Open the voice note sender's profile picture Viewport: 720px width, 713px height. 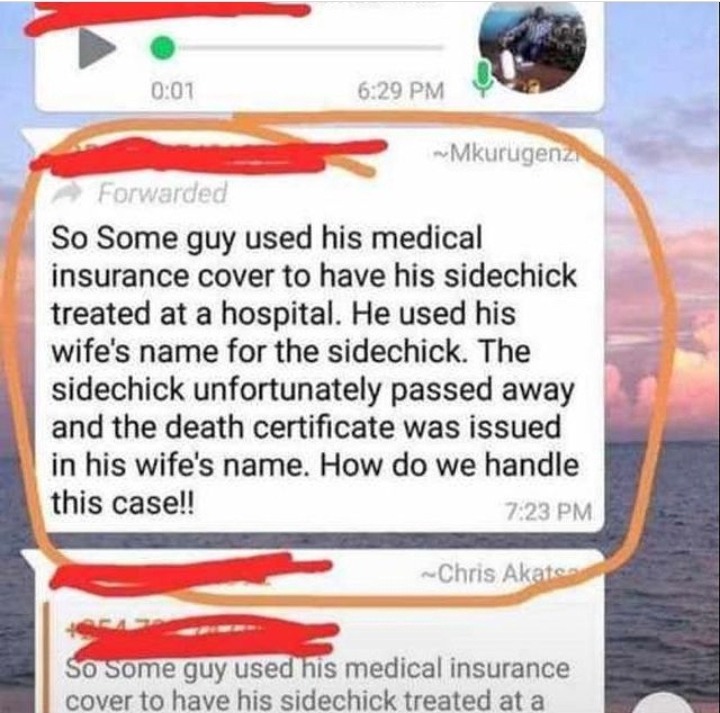[532, 48]
